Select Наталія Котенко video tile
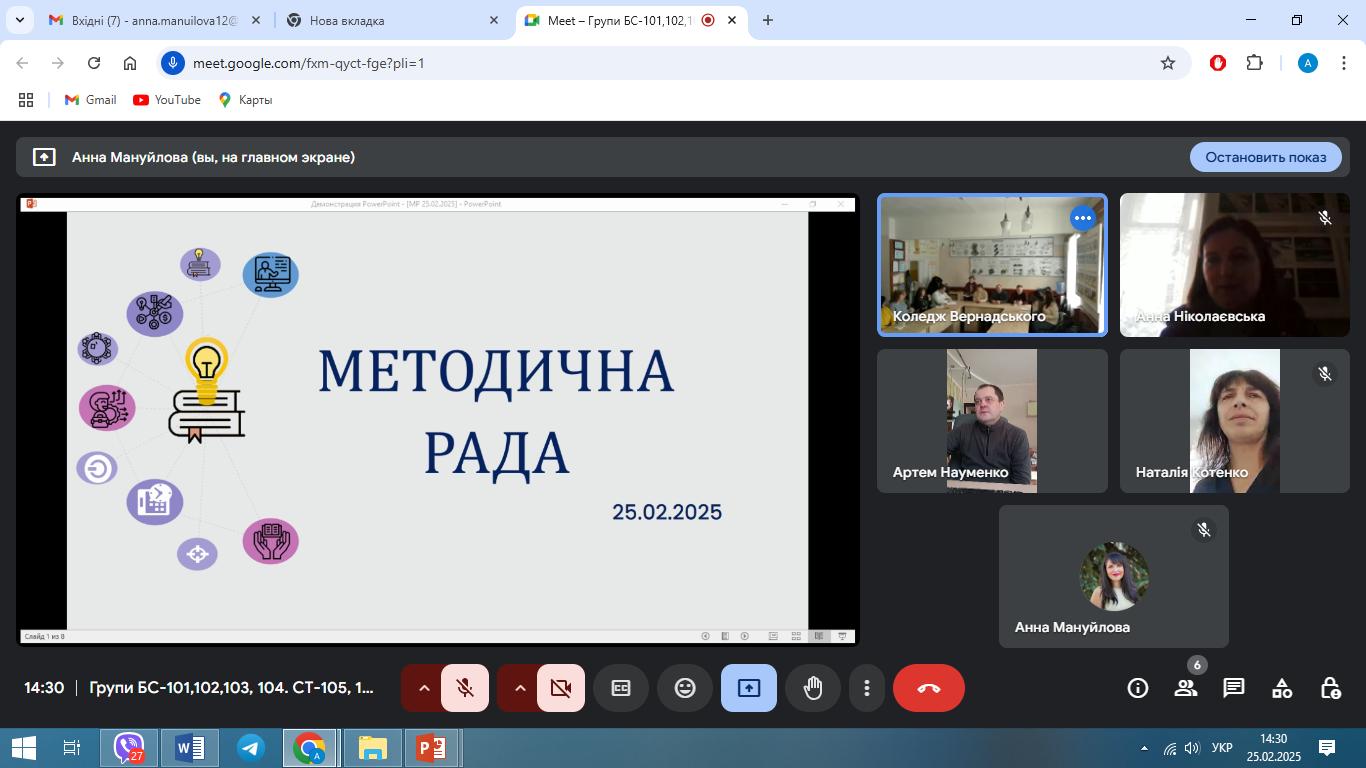Viewport: 1366px width, 768px height. tap(1235, 421)
